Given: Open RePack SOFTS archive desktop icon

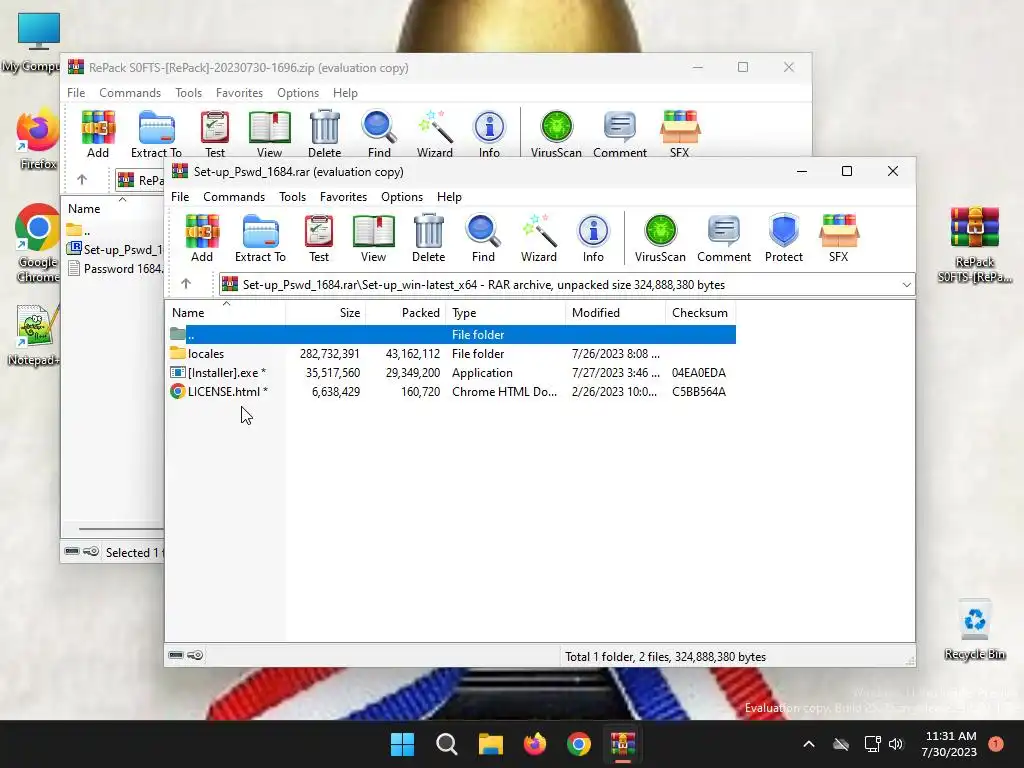Looking at the screenshot, I should (974, 245).
